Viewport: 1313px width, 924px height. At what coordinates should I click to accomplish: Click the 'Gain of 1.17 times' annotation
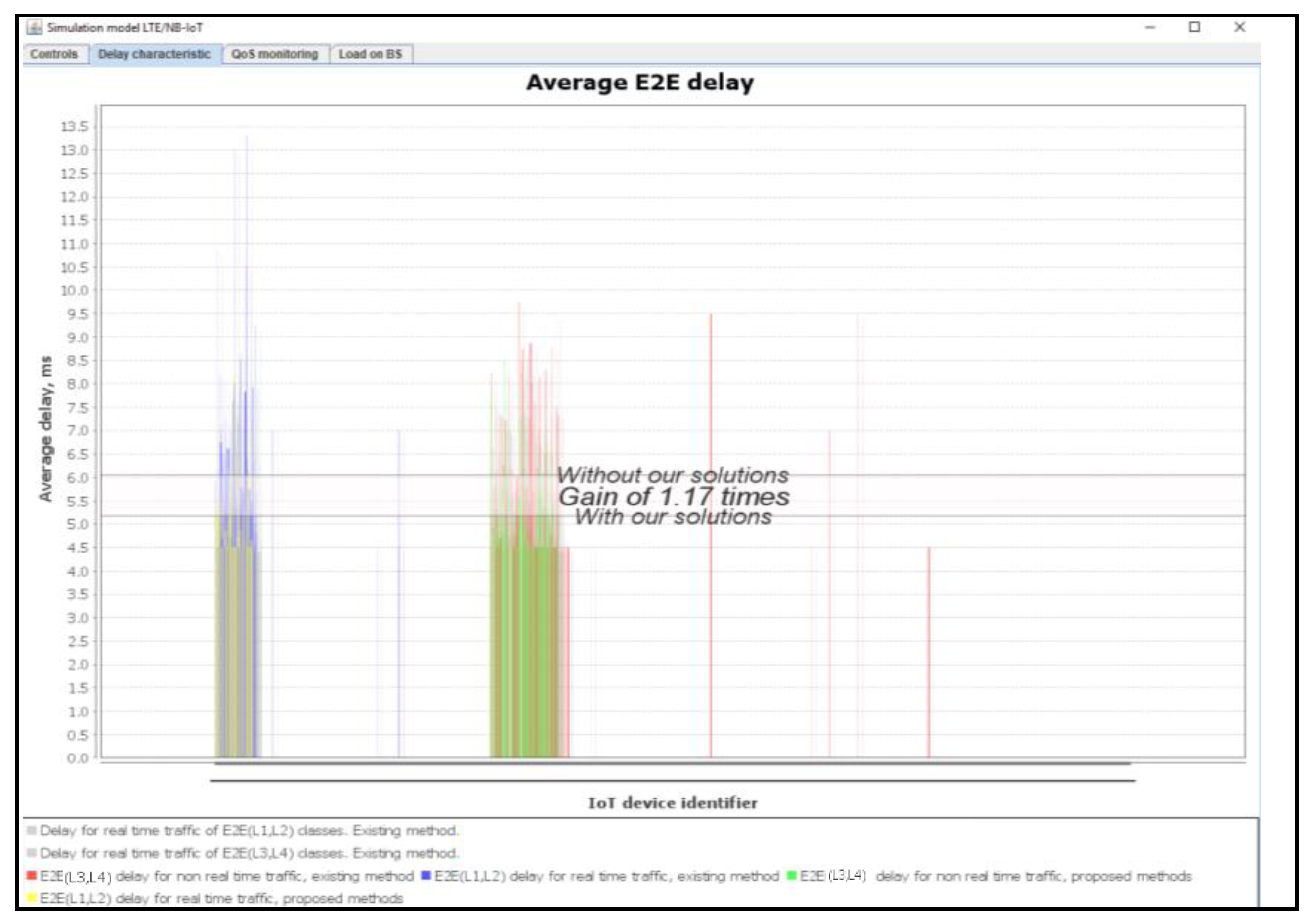[674, 496]
